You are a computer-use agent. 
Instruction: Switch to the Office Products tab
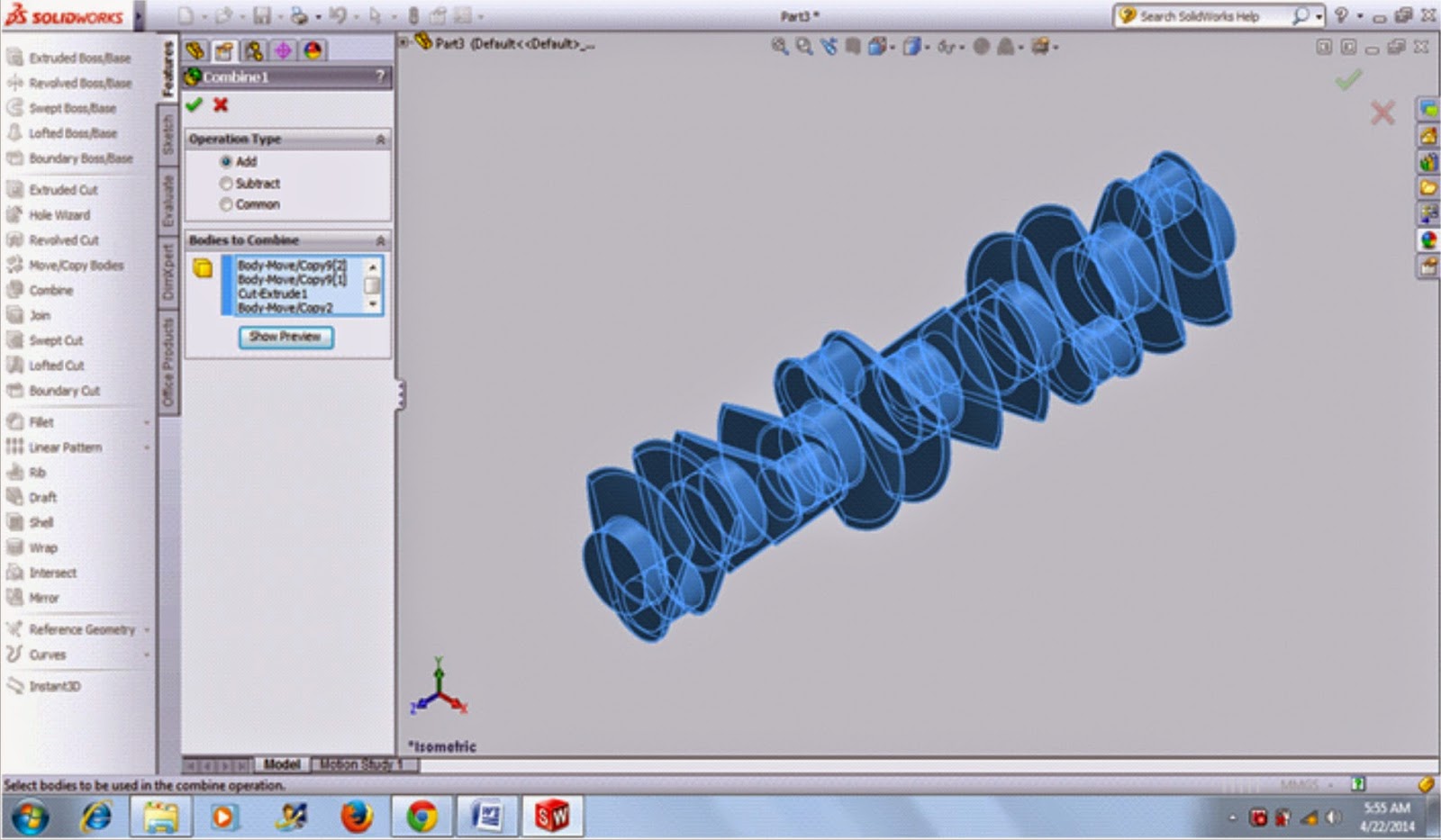[x=168, y=362]
